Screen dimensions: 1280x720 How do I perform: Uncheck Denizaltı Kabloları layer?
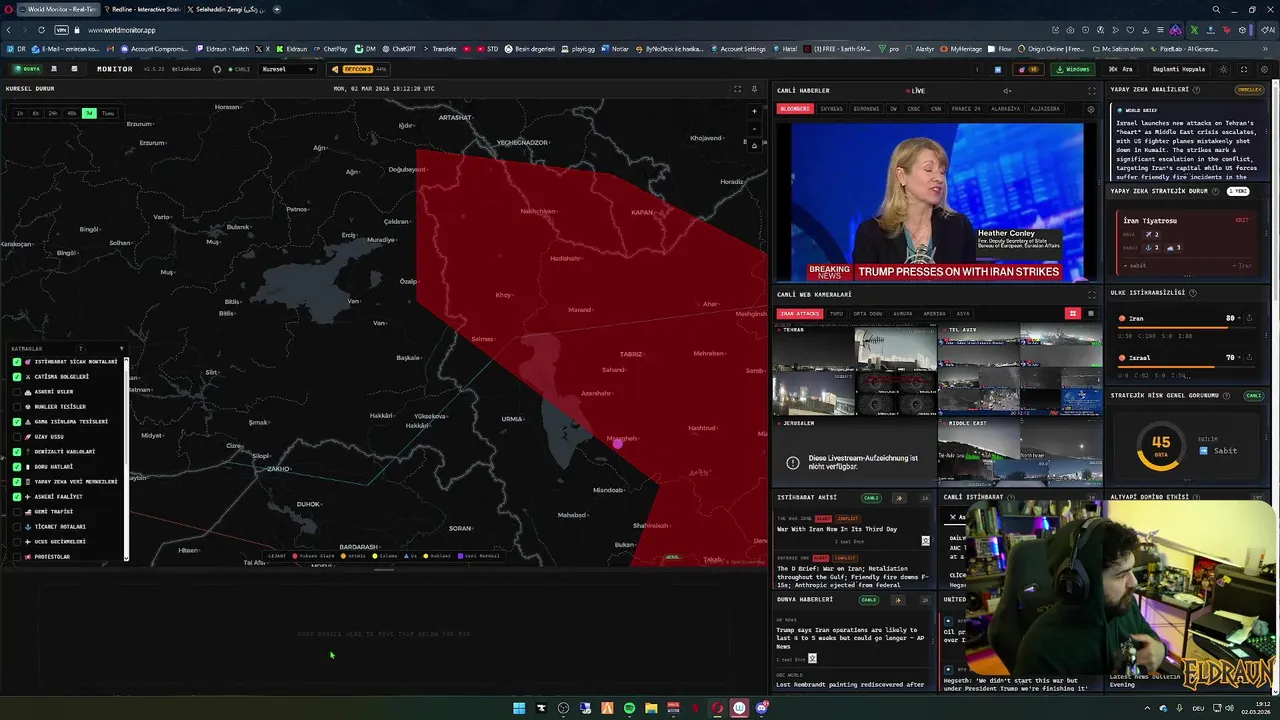click(17, 452)
